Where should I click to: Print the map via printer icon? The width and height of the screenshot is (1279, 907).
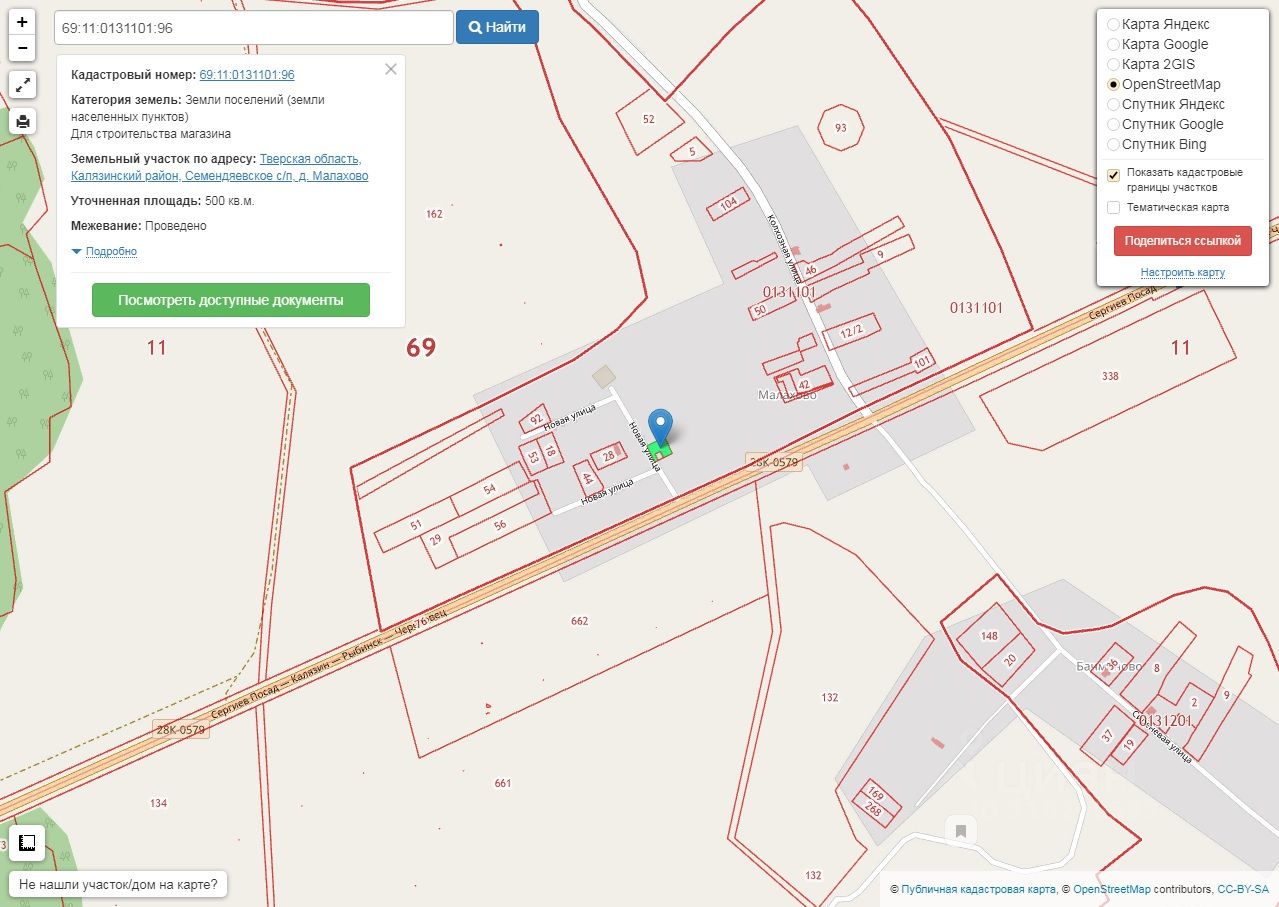click(22, 122)
